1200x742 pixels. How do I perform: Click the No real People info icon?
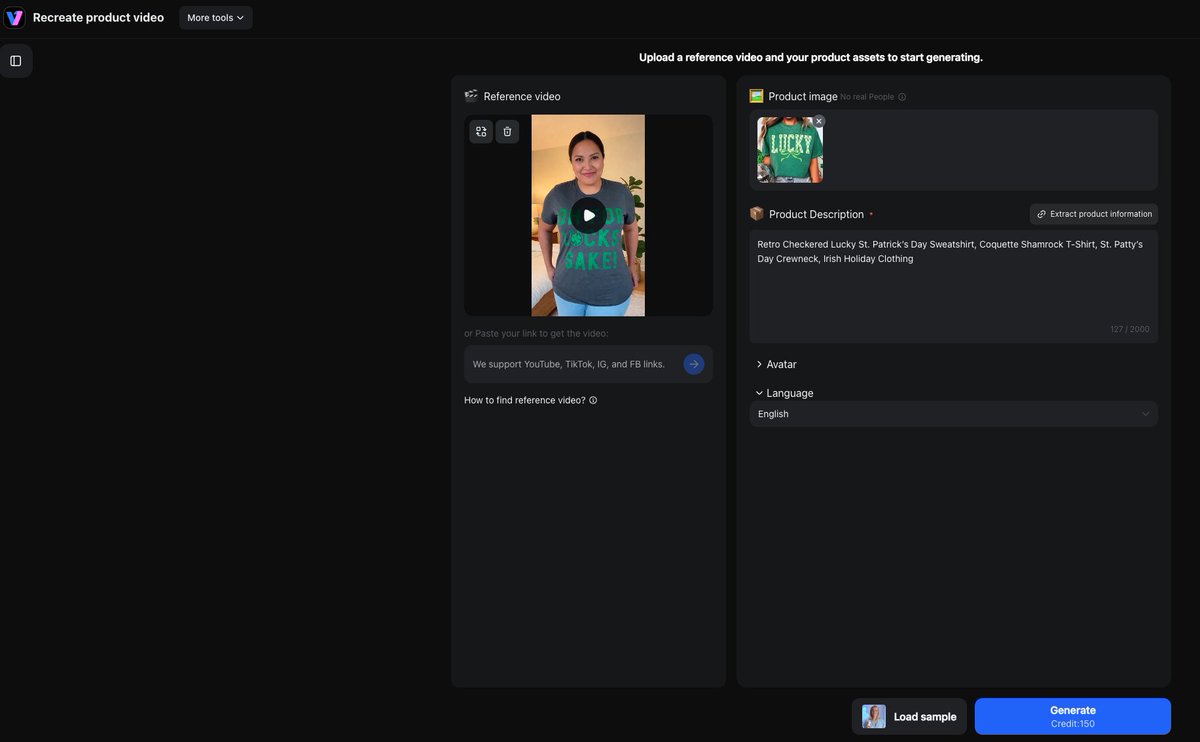902,97
